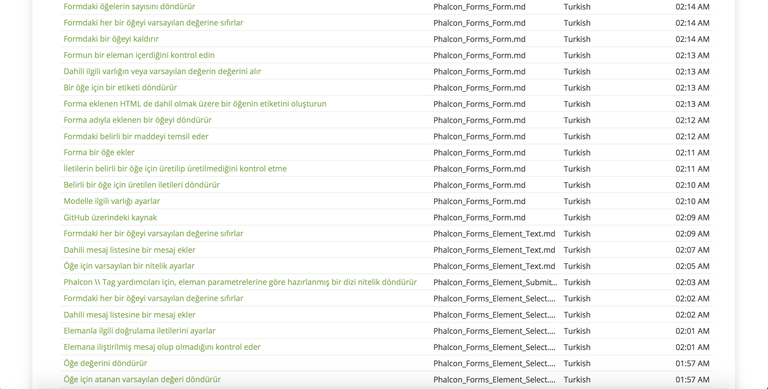
Task: Click "Dahili mesaj listesine bir mesaj ekler" at 02:07 AM
Action: click(x=129, y=250)
